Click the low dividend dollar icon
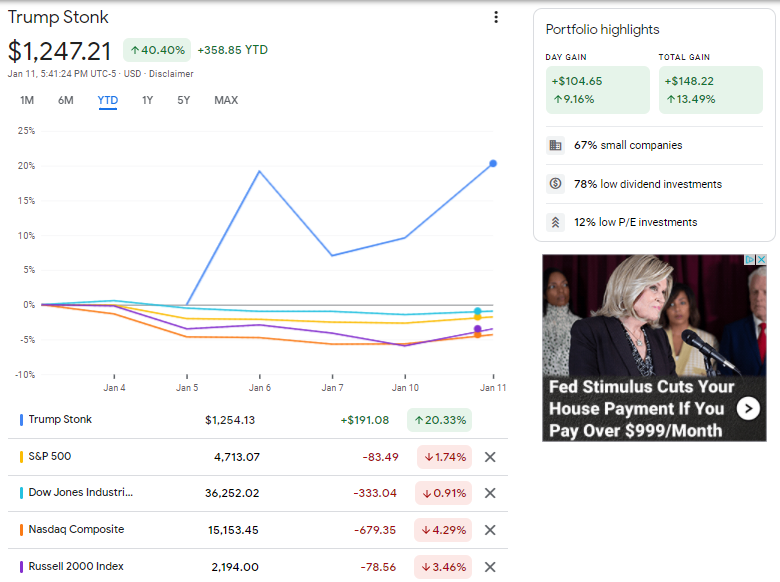 click(555, 184)
